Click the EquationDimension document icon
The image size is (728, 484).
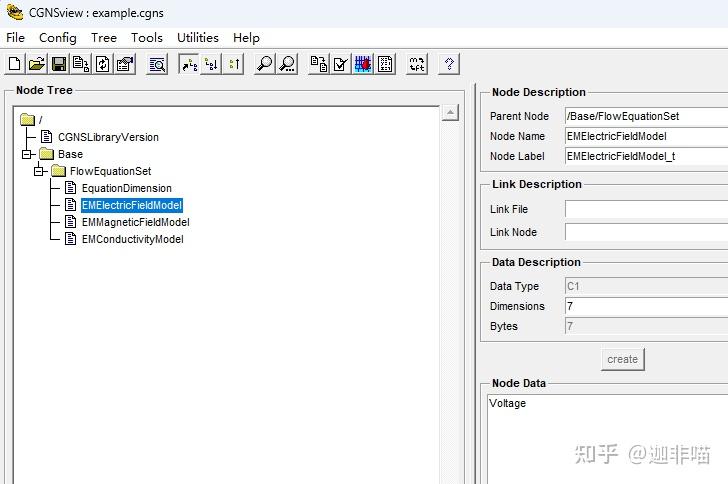71,188
